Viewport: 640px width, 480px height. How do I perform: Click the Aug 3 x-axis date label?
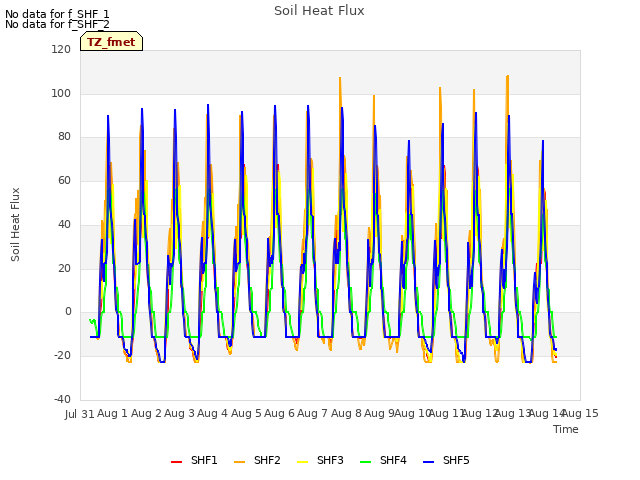(179, 413)
